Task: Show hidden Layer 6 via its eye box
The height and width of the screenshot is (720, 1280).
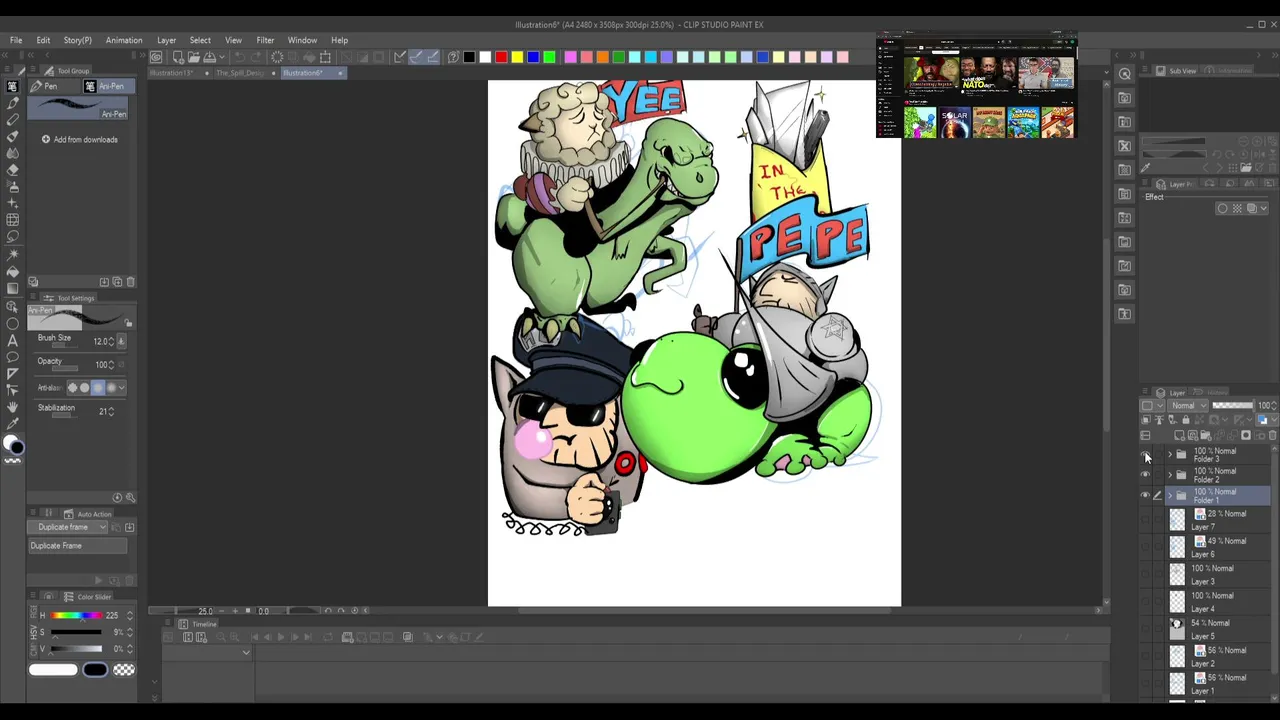Action: coord(1145,545)
